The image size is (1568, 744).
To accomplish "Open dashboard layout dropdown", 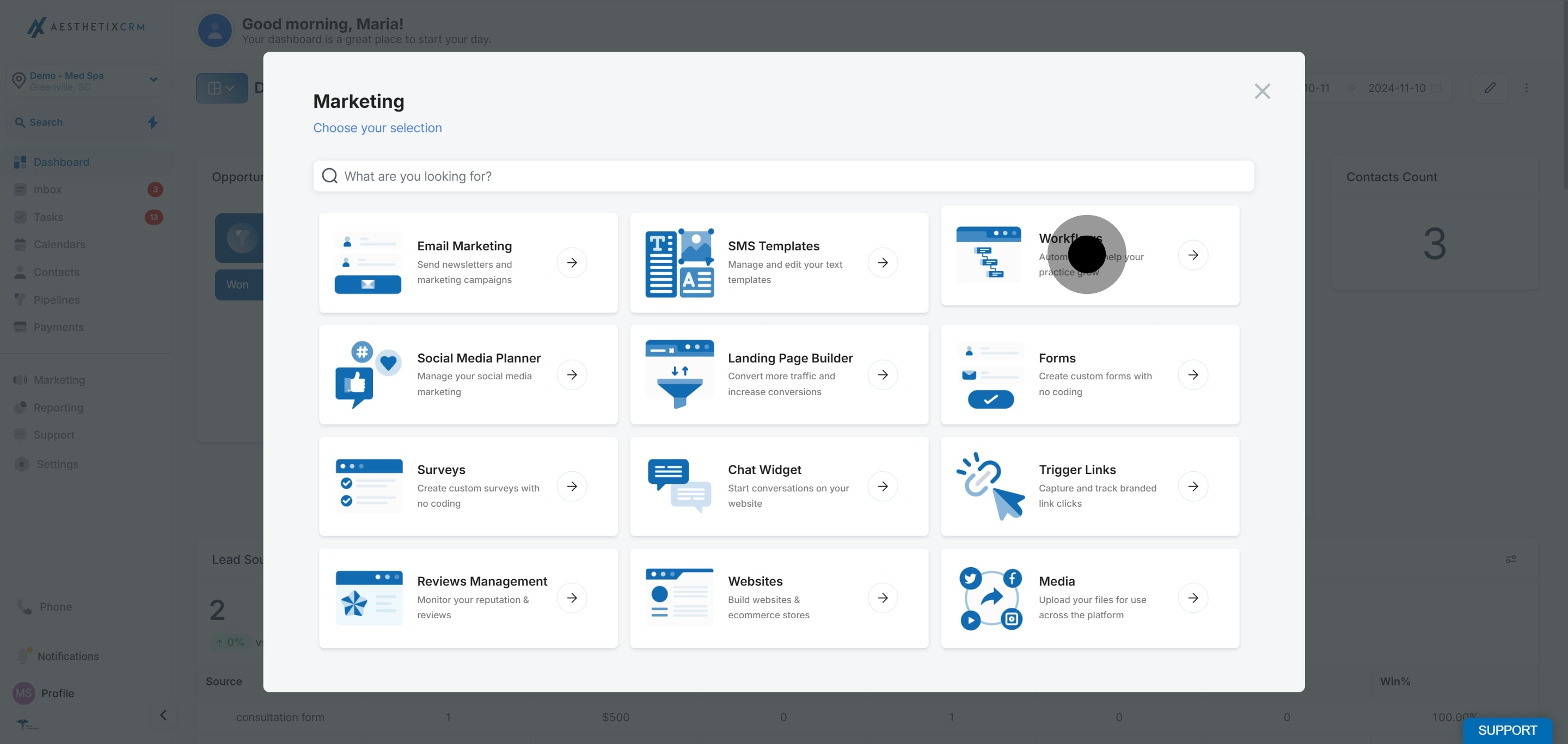I will pyautogui.click(x=222, y=88).
